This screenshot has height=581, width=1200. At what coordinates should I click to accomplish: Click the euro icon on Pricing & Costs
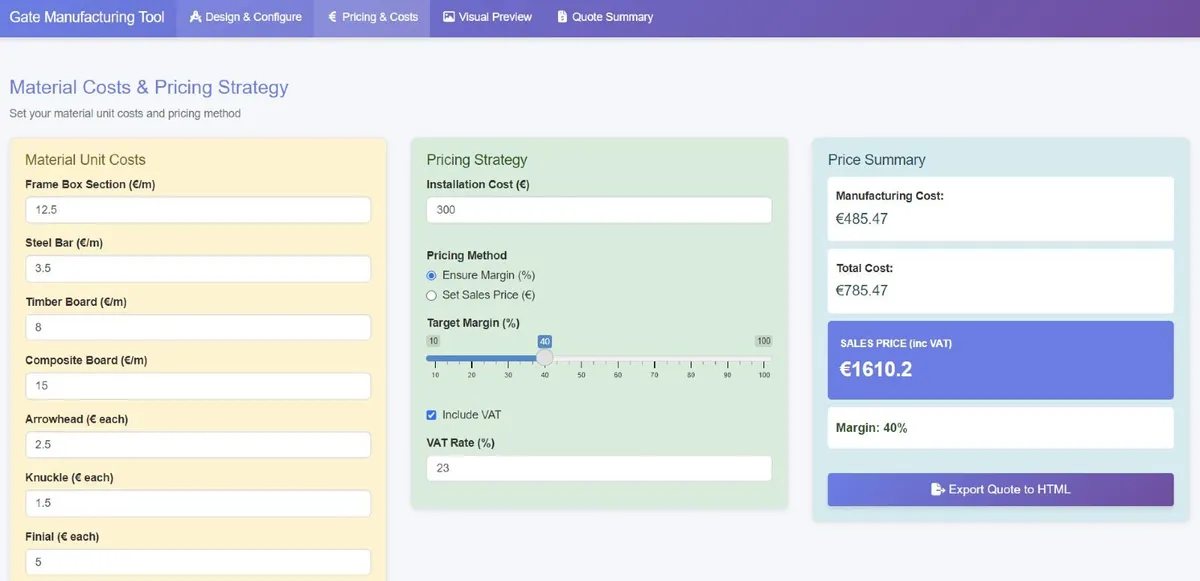click(x=332, y=17)
